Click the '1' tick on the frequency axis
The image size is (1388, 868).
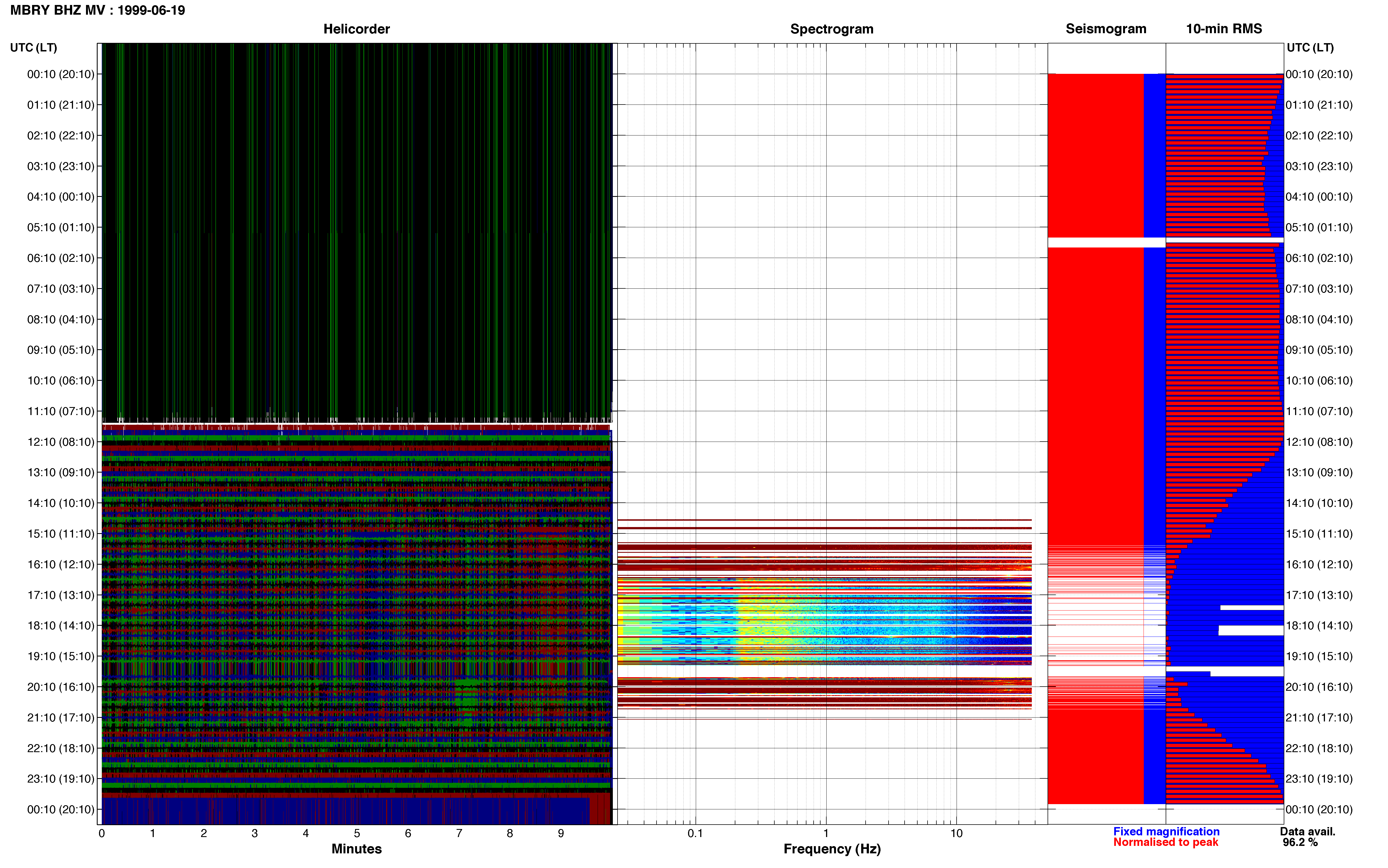pyautogui.click(x=826, y=833)
